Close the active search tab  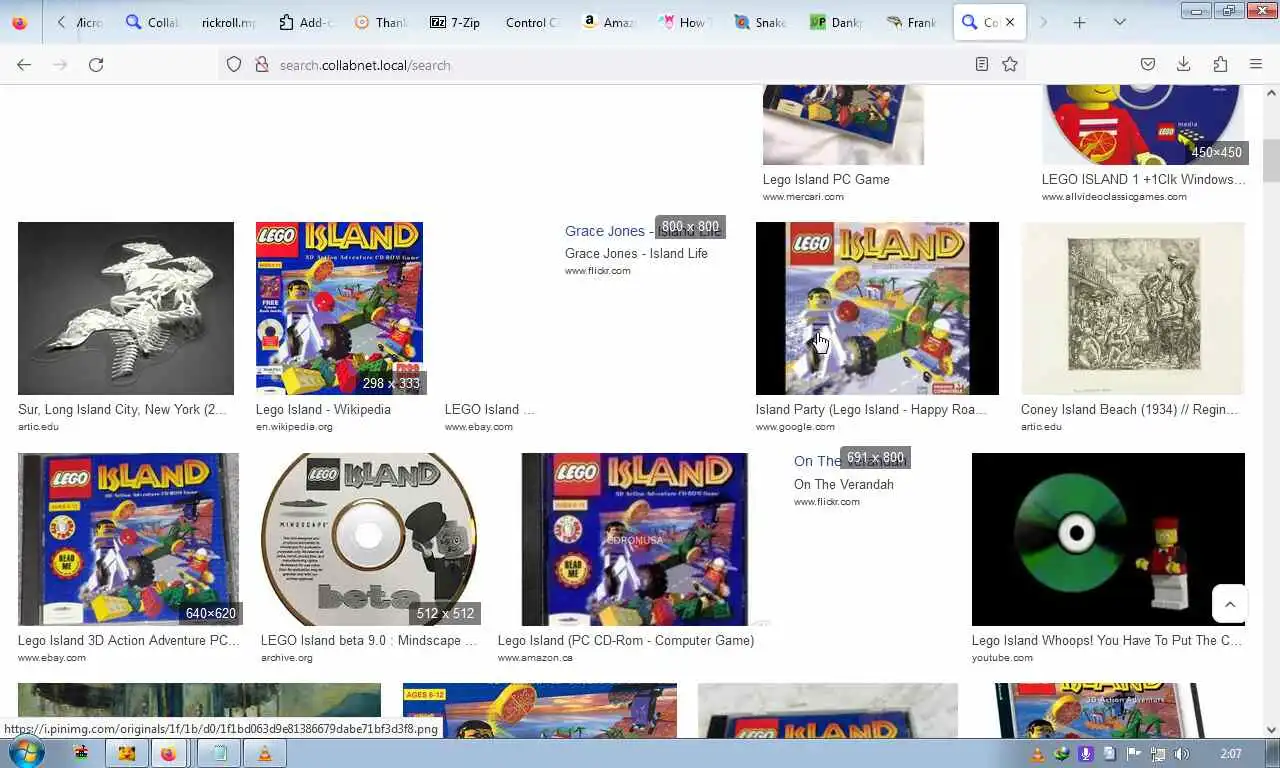[x=1009, y=22]
